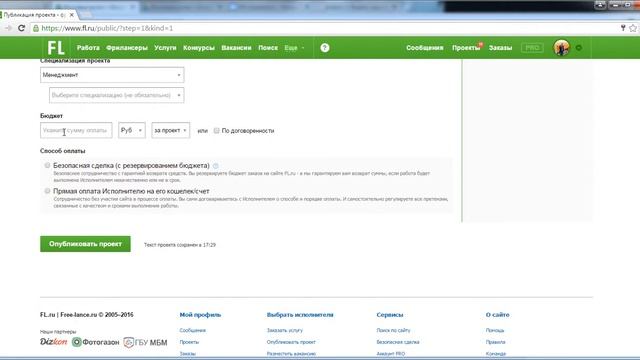Click the info icon next to Безопасная сделка
This screenshot has height=360, width=640.
[x=216, y=166]
